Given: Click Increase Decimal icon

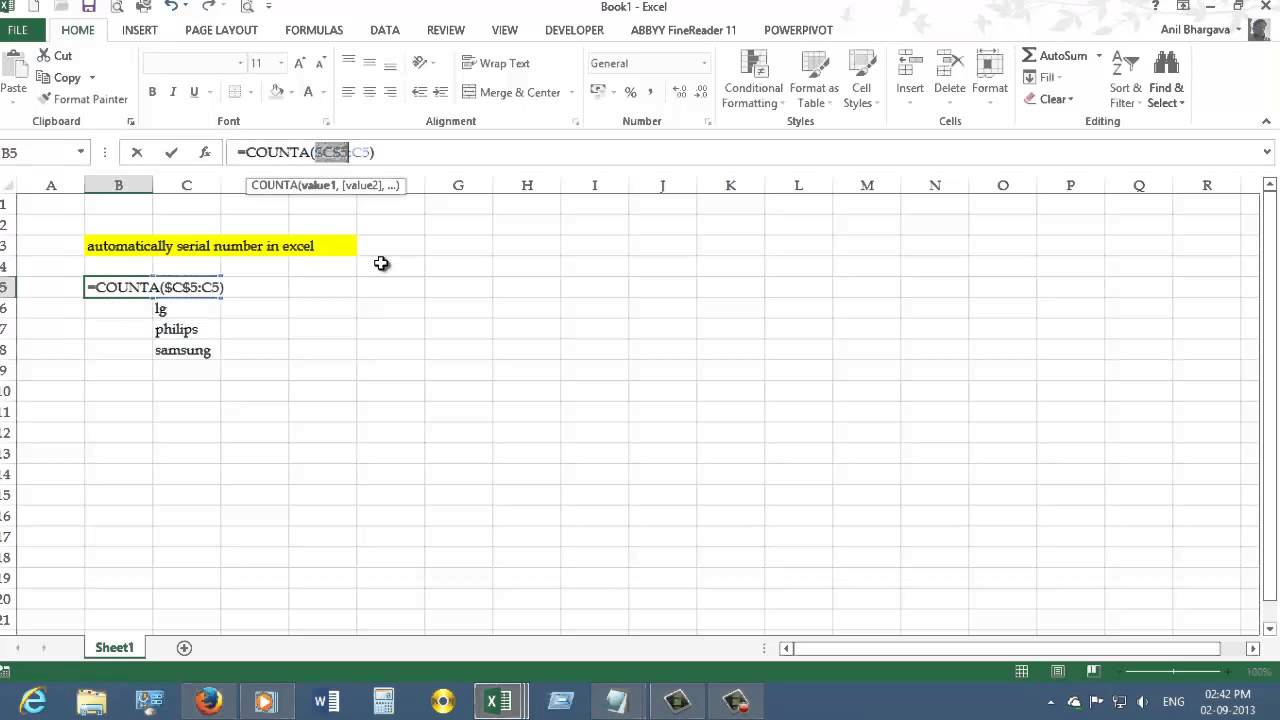Looking at the screenshot, I should [x=680, y=92].
